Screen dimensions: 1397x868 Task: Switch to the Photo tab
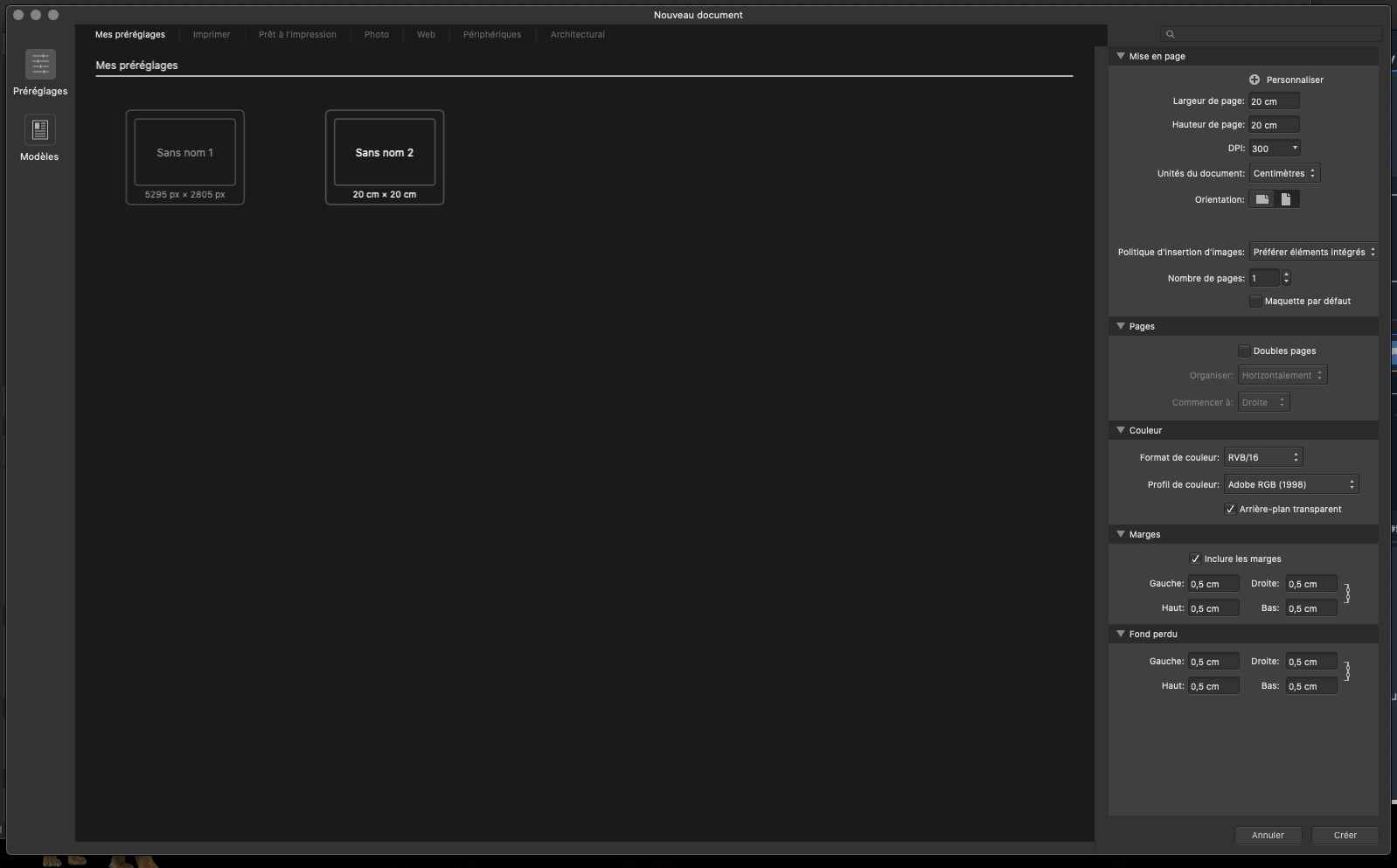[377, 35]
